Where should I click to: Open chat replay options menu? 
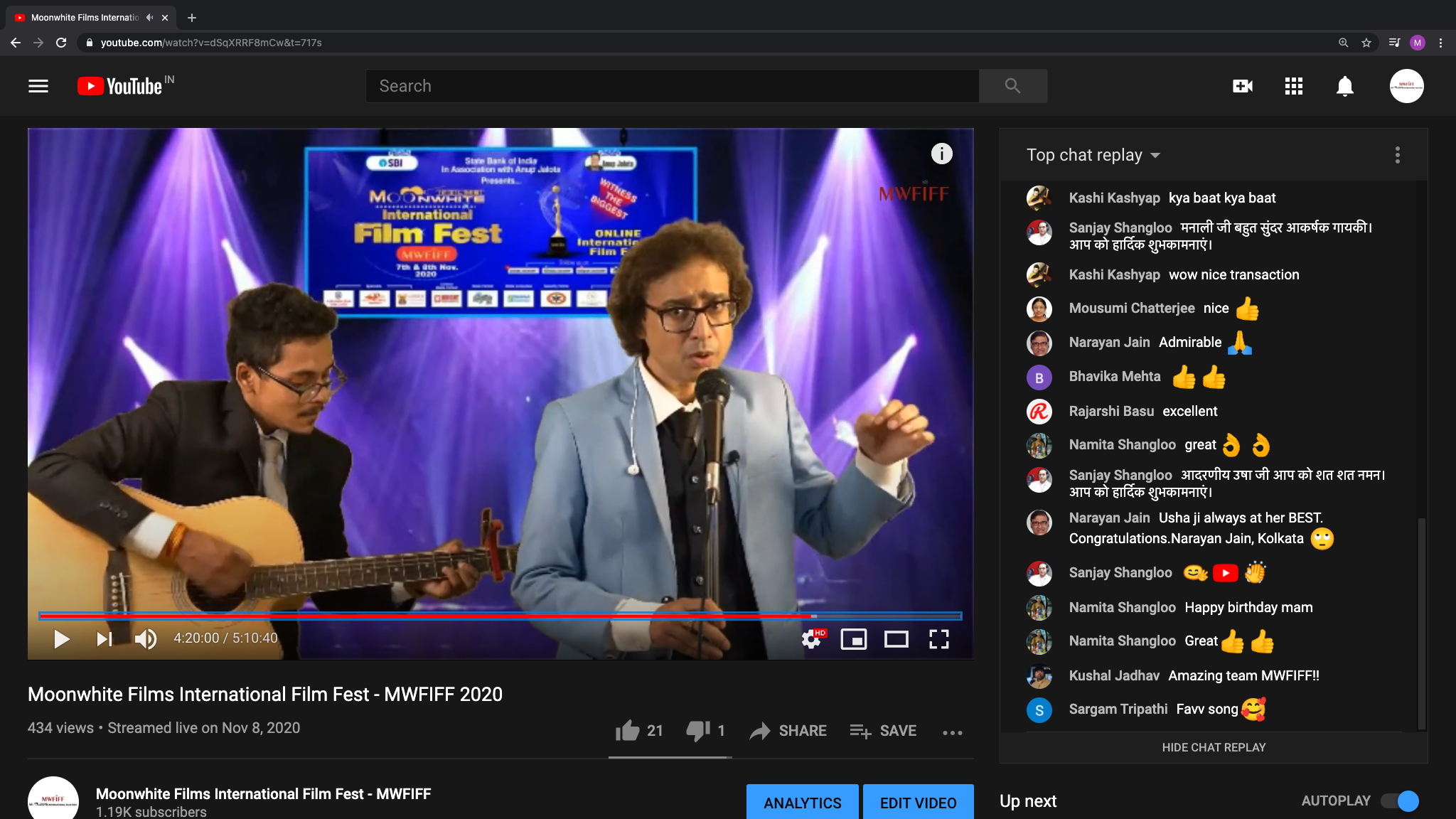[1397, 155]
